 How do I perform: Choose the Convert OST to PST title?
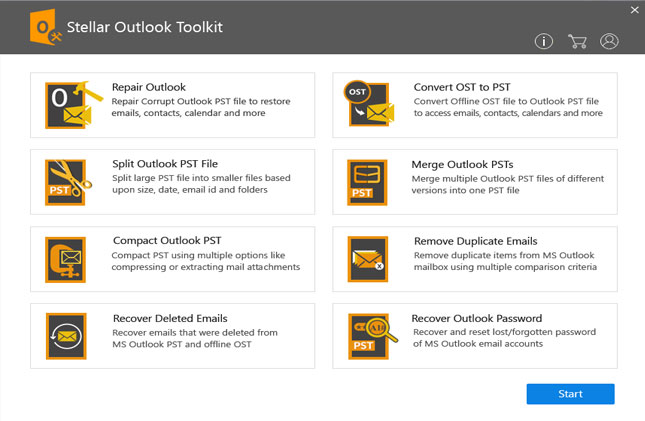462,87
